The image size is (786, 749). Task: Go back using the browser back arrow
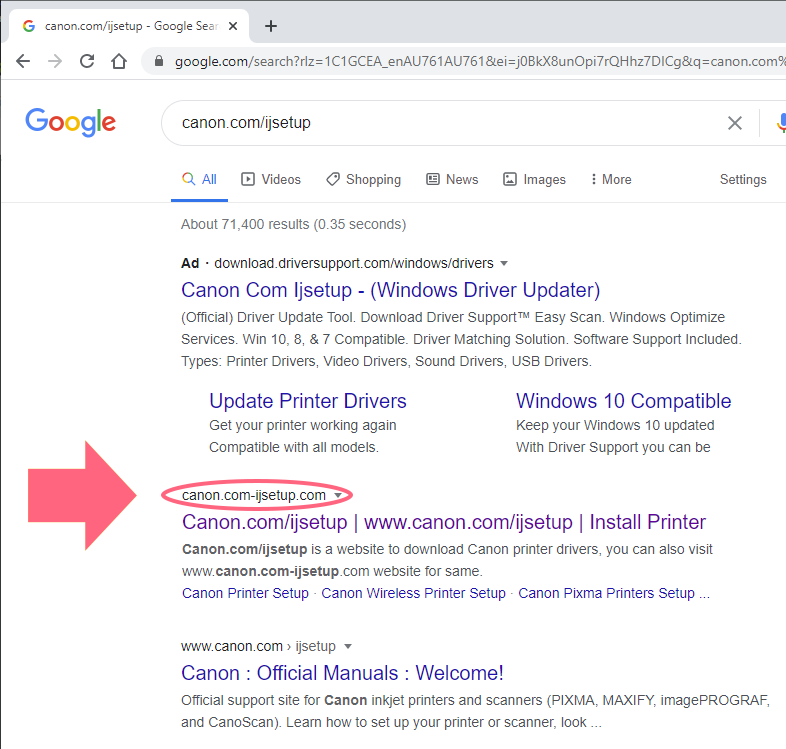tap(23, 61)
